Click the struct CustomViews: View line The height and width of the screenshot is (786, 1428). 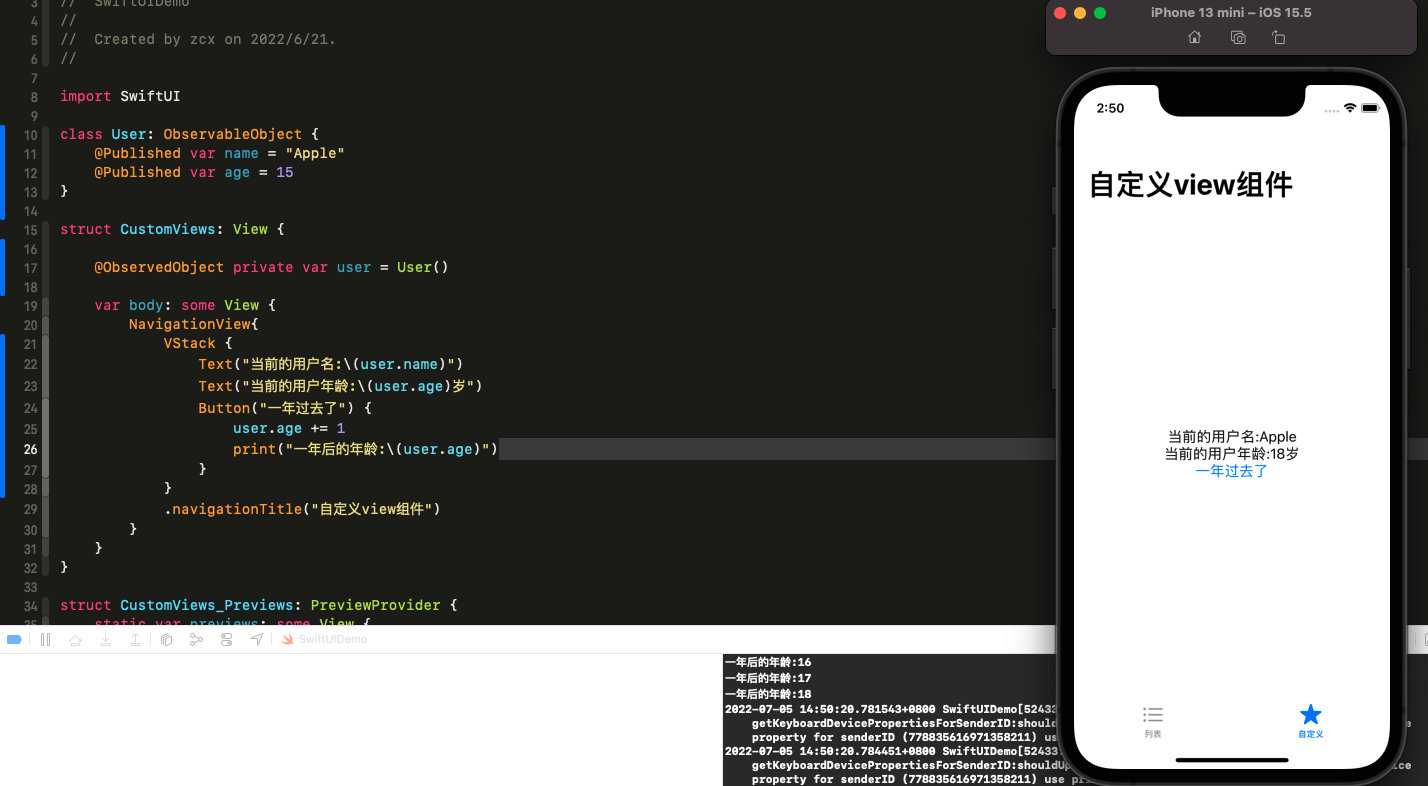coord(172,229)
